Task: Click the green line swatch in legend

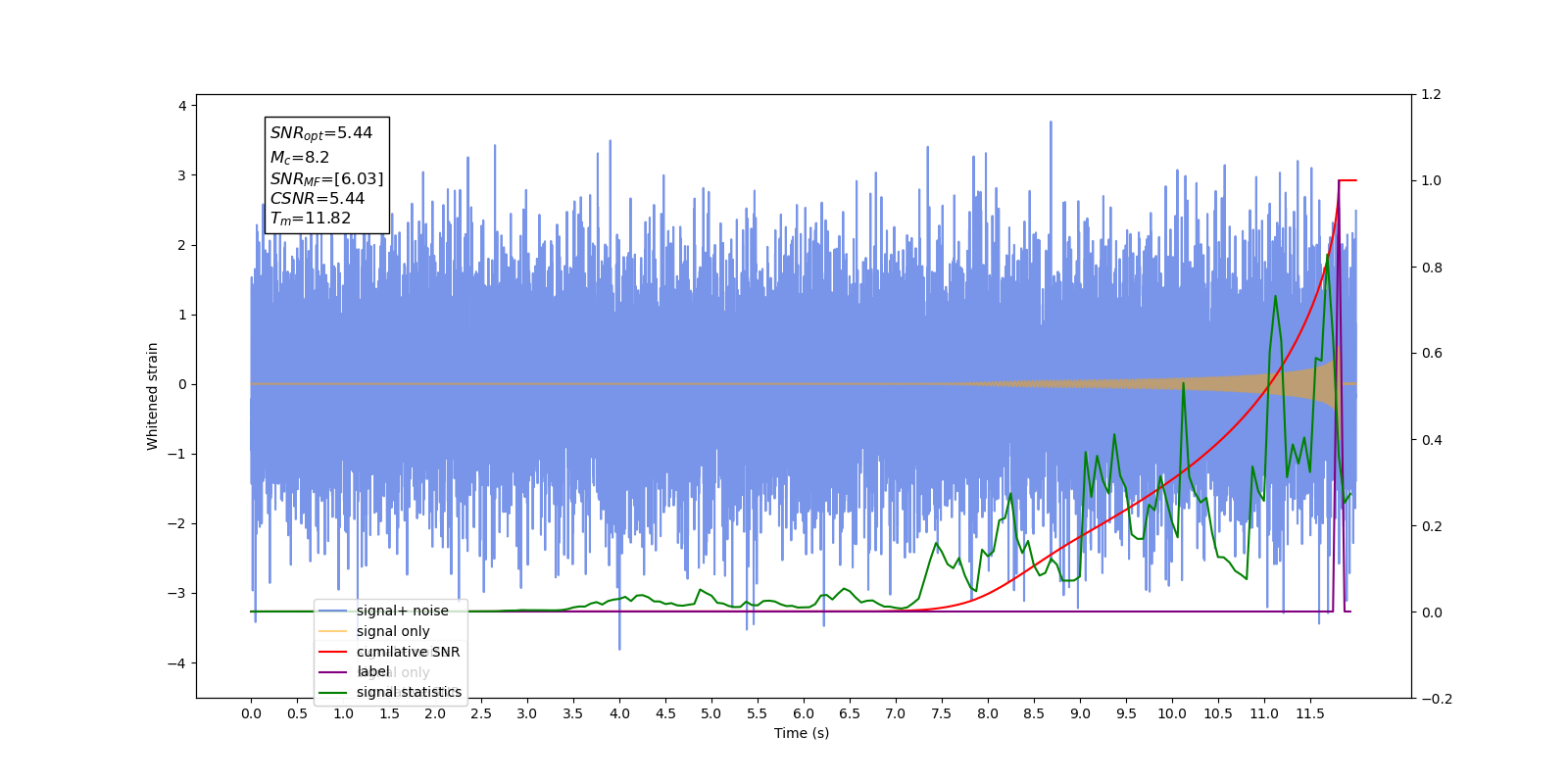Action: (333, 692)
